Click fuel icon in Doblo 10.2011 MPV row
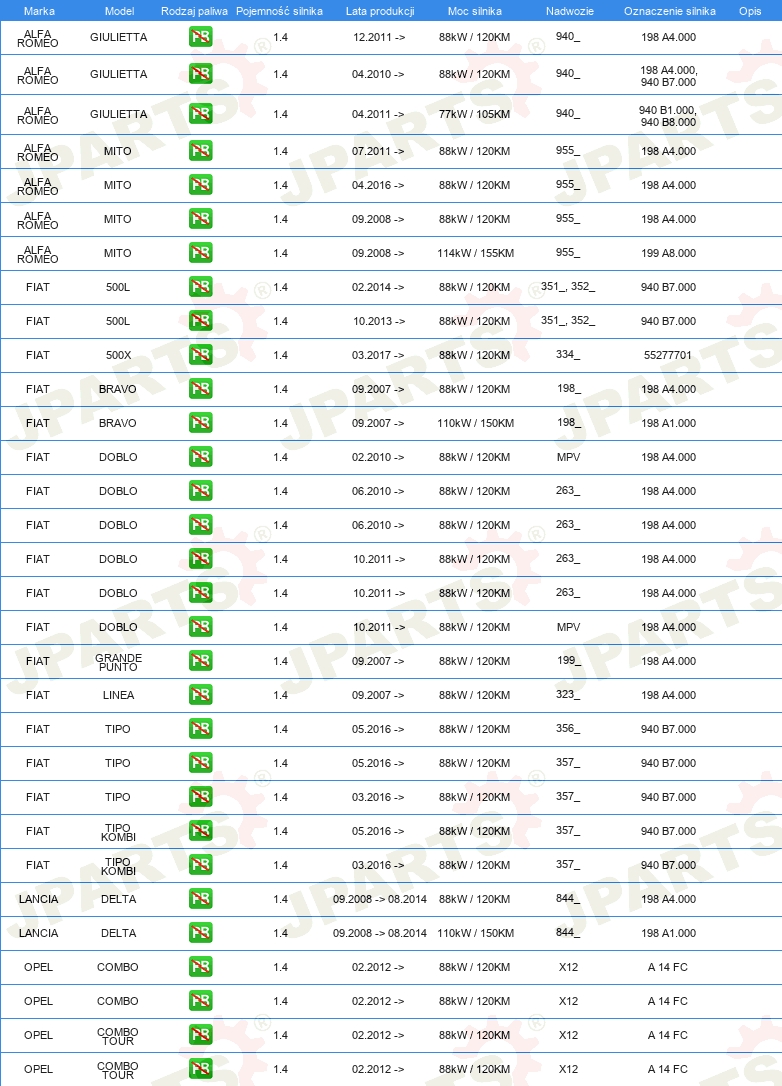 tap(200, 626)
